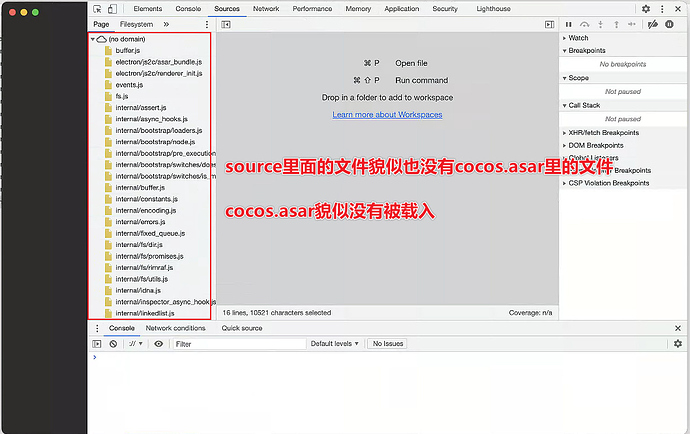Toggle Pause on exceptions icon

pyautogui.click(x=669, y=25)
